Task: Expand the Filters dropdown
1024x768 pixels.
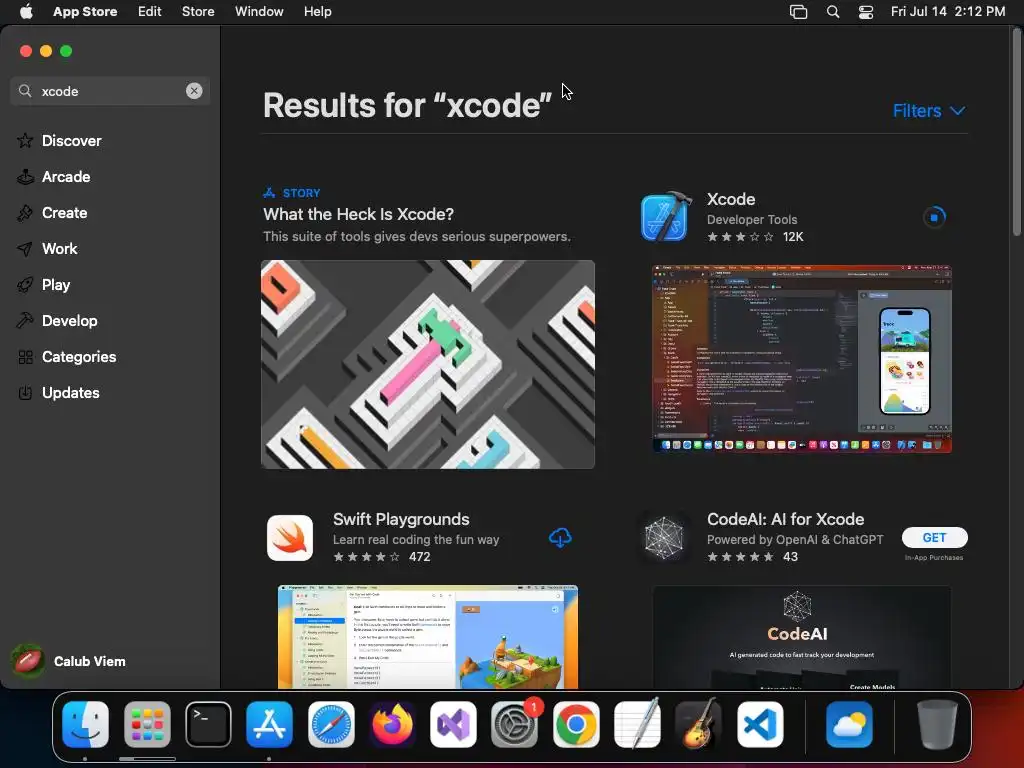Action: (x=929, y=110)
